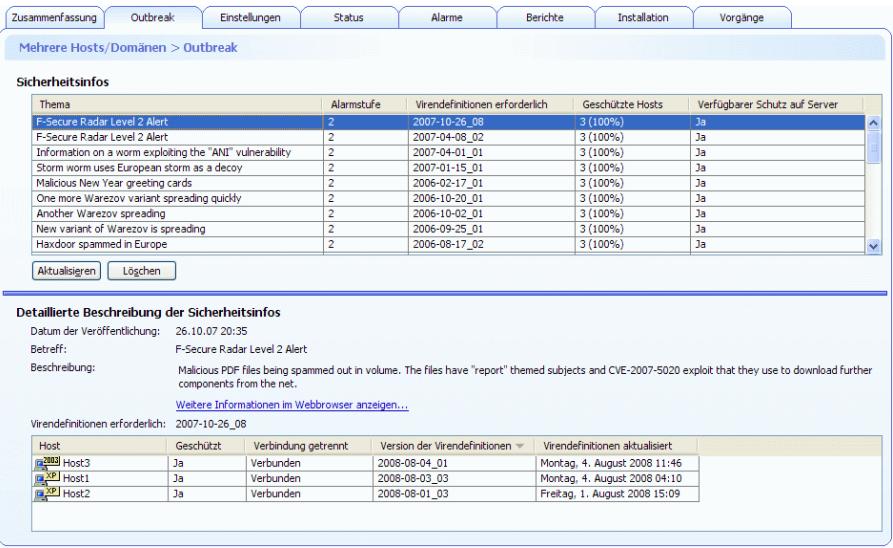Select New variant of Warezov is spreading
The image size is (893, 548).
(x=449, y=230)
